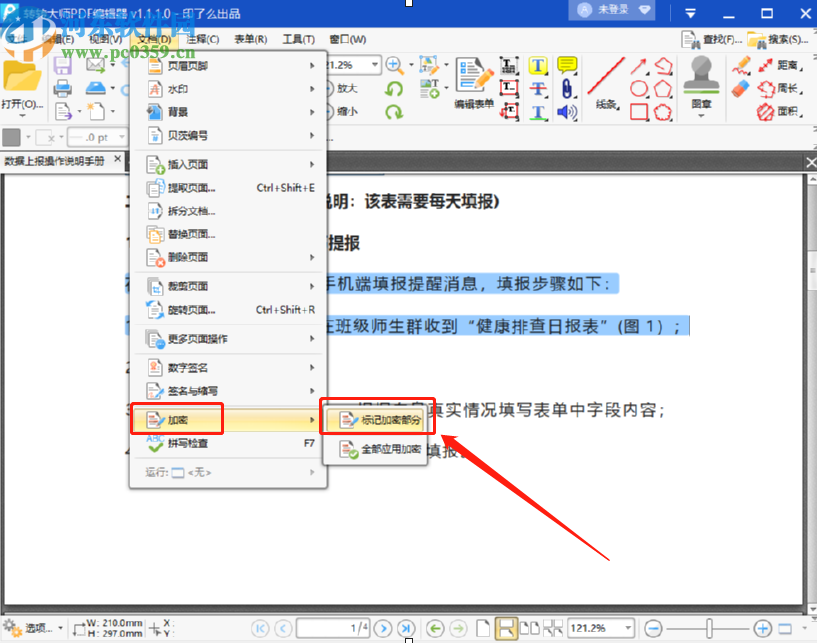Open the stamp tool dropdown arrow
Viewport: 817px width, 643px height.
[x=702, y=114]
